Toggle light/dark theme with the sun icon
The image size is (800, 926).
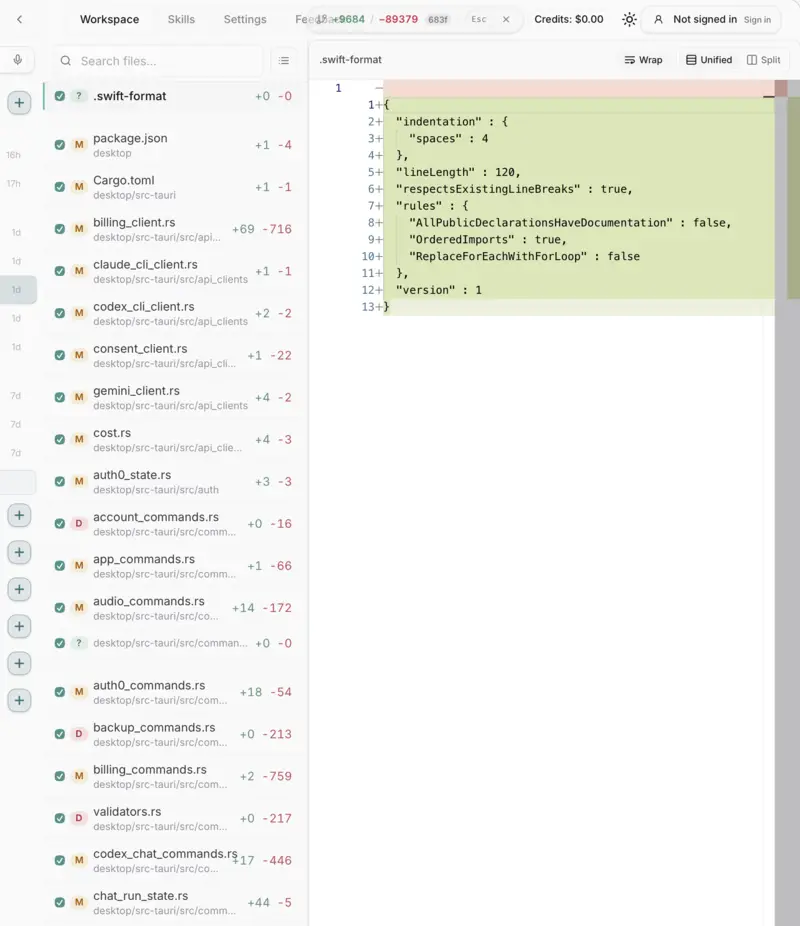629,19
